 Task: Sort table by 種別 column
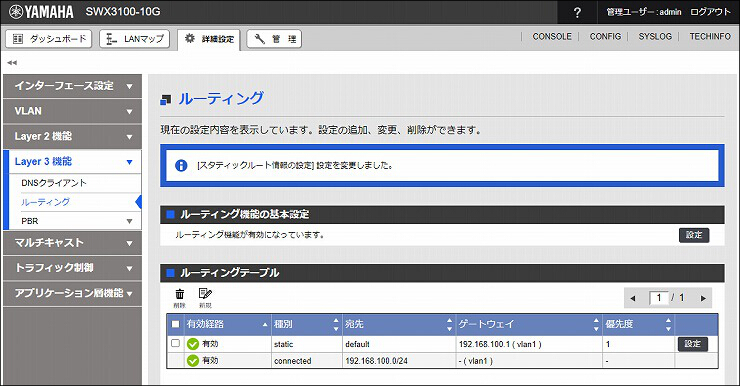(x=307, y=324)
